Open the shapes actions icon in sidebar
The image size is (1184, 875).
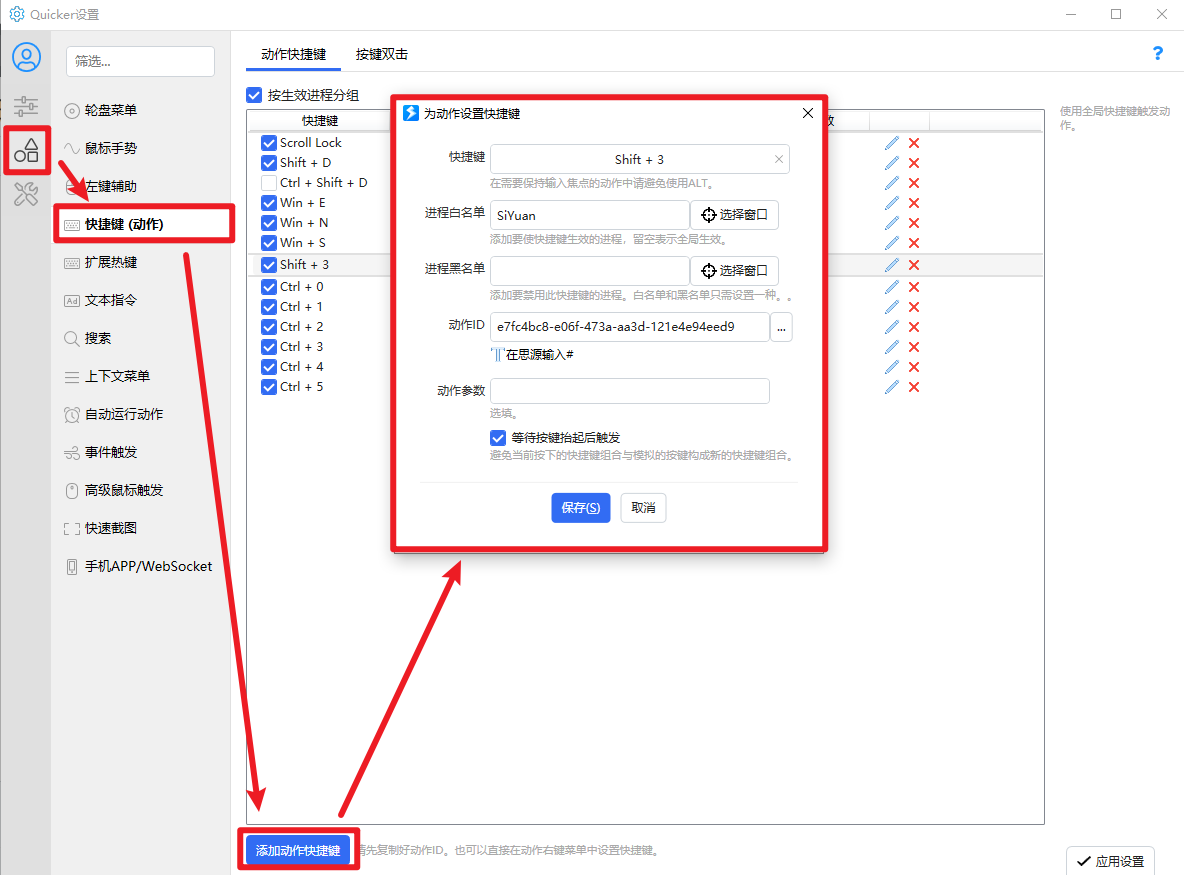pos(26,150)
